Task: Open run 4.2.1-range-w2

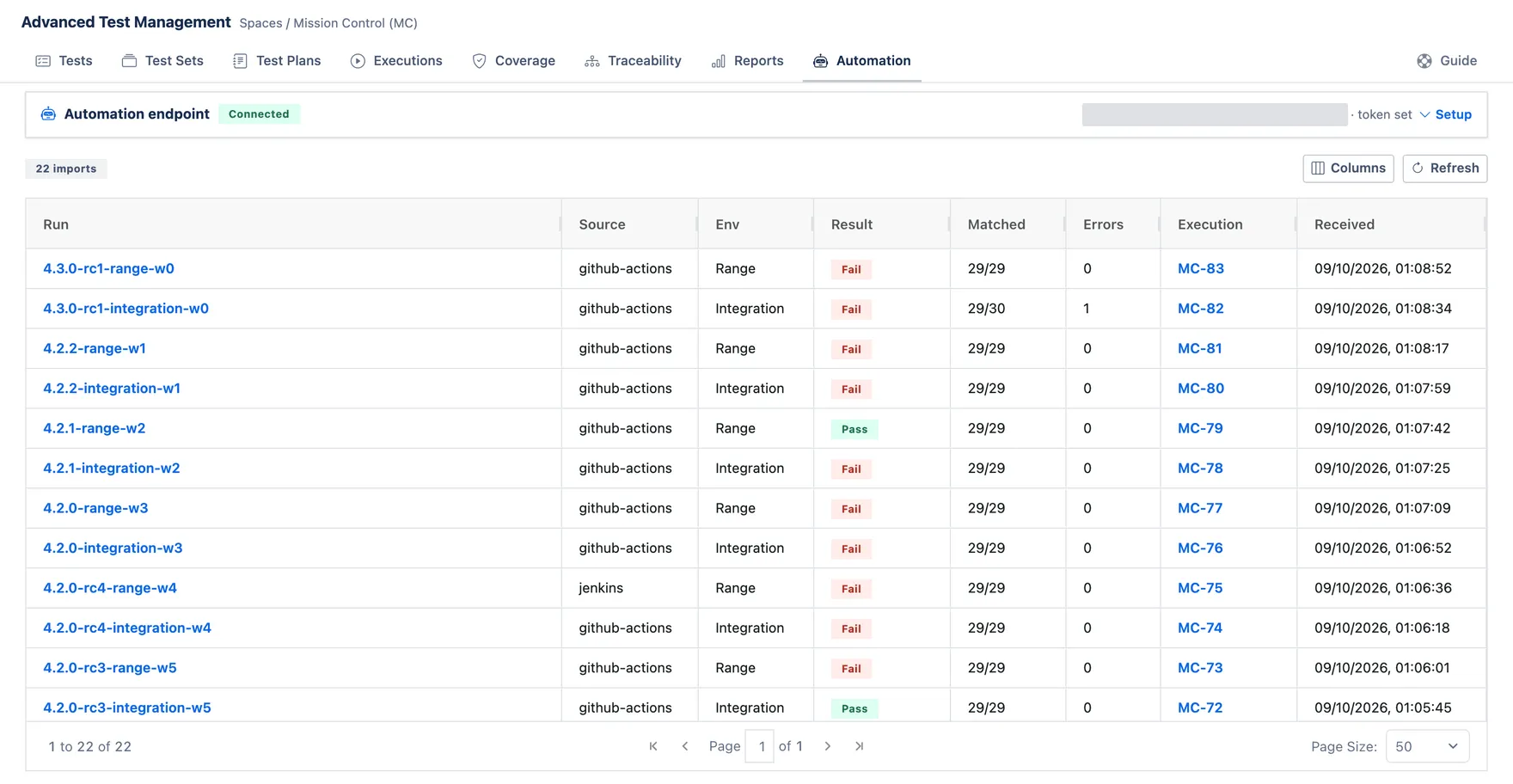Action: (x=95, y=428)
